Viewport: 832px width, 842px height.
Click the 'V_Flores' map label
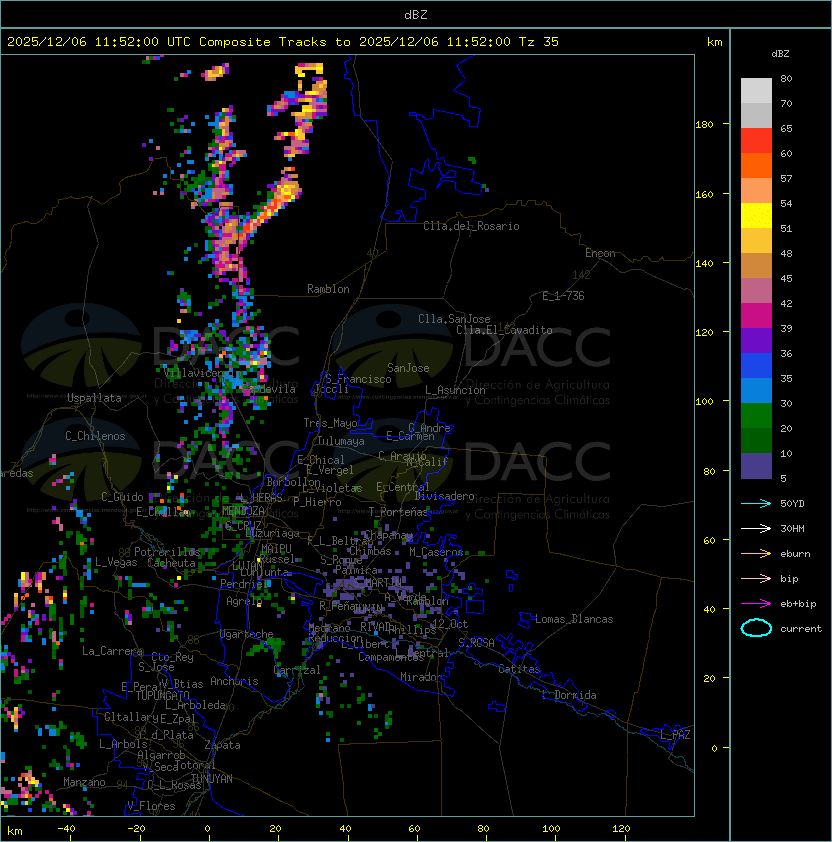[151, 806]
